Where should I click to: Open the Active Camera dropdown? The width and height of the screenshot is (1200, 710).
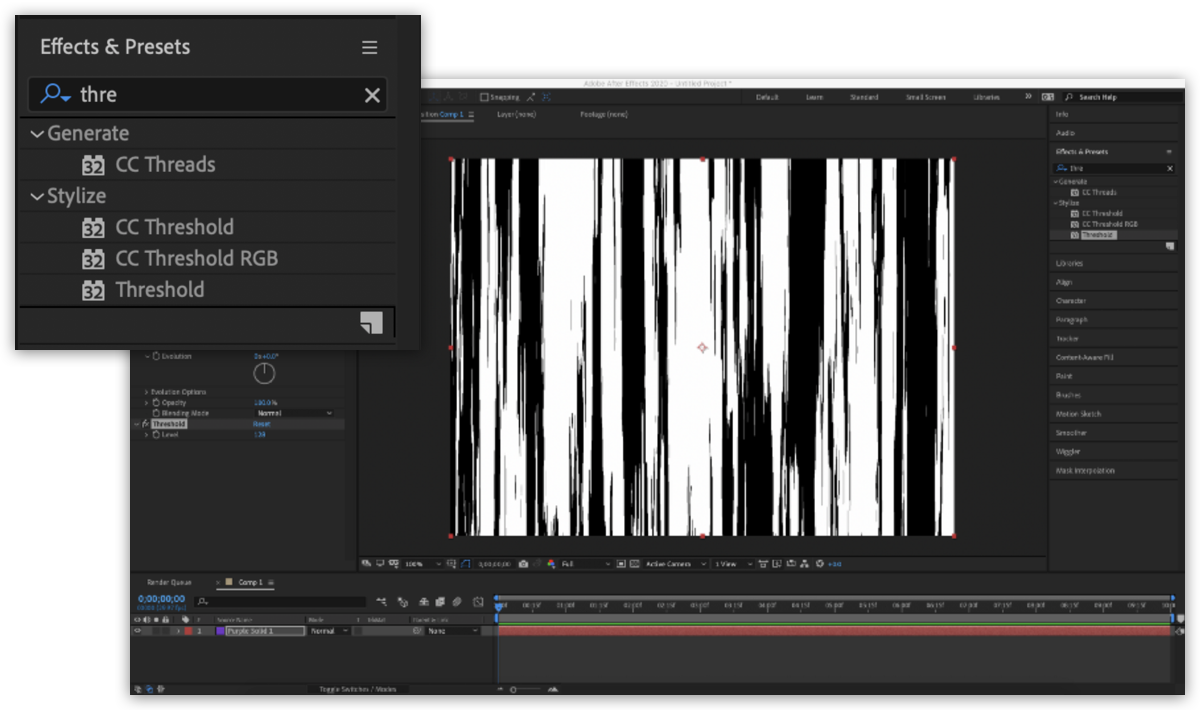pyautogui.click(x=675, y=565)
